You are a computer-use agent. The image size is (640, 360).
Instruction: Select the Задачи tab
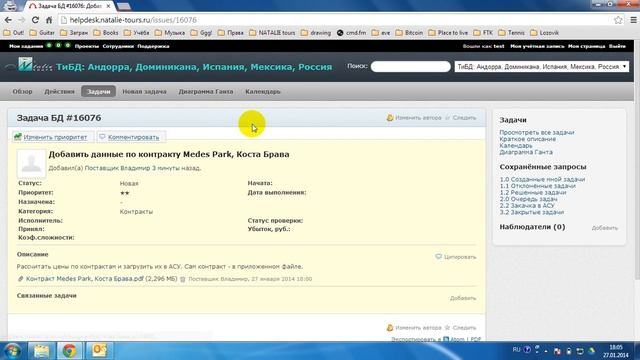[98, 91]
